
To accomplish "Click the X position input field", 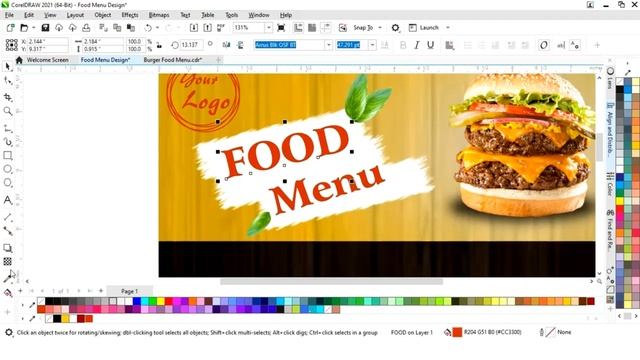I will click(48, 41).
